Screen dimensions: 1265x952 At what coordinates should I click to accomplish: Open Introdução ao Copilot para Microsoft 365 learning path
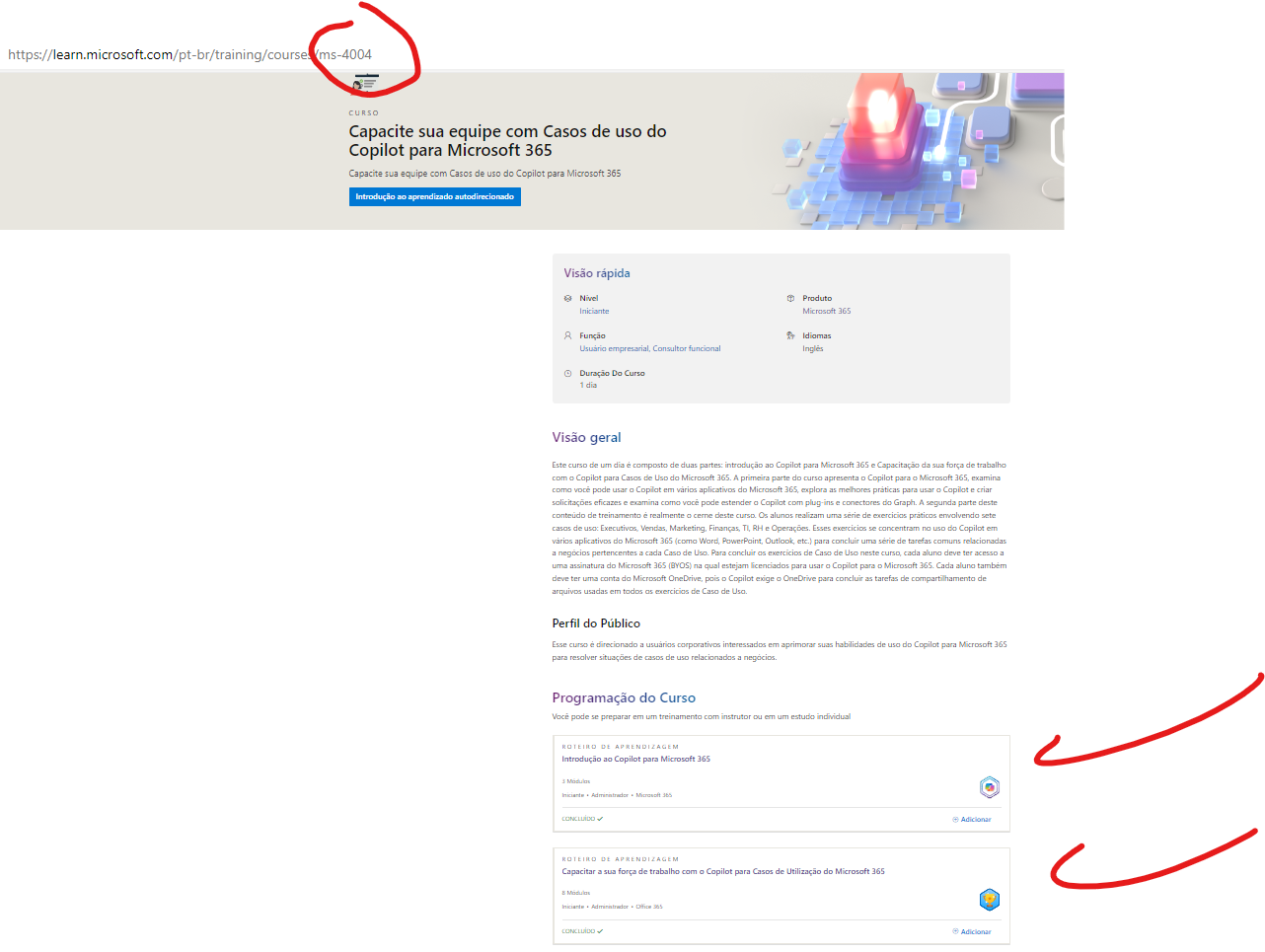click(635, 759)
